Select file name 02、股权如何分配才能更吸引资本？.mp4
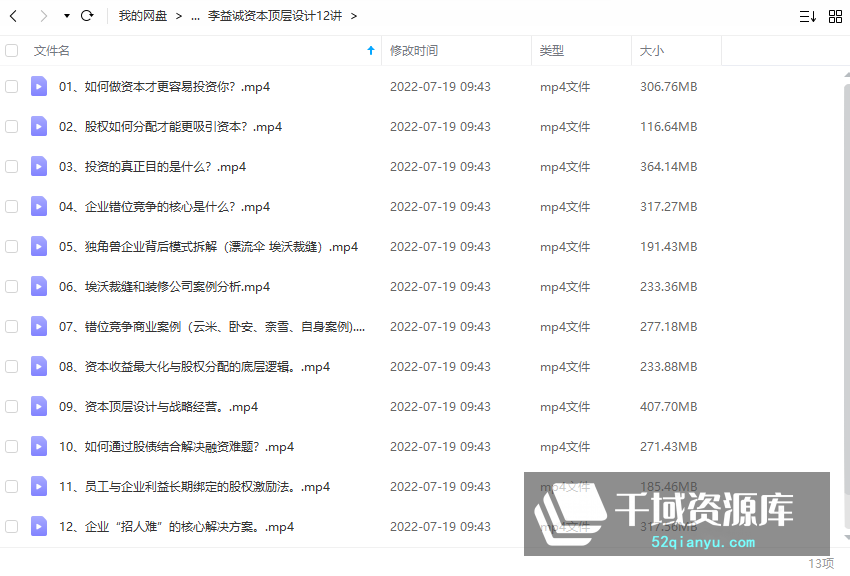850x576 pixels. coord(170,127)
